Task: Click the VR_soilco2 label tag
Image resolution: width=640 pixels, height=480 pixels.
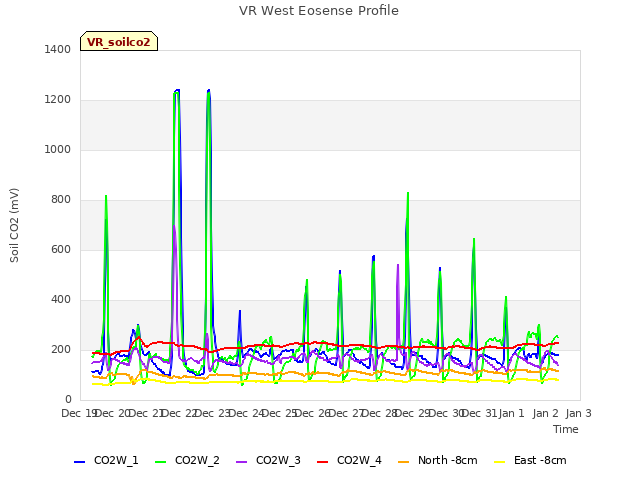Action: 119,41
